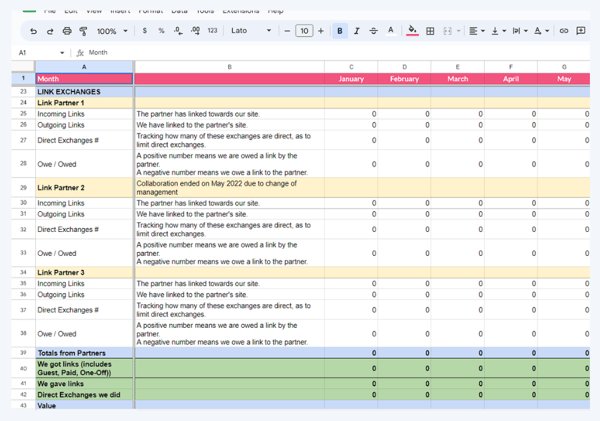Viewport: 600px width, 421px height.
Task: Print the spreadsheet
Action: [67, 31]
